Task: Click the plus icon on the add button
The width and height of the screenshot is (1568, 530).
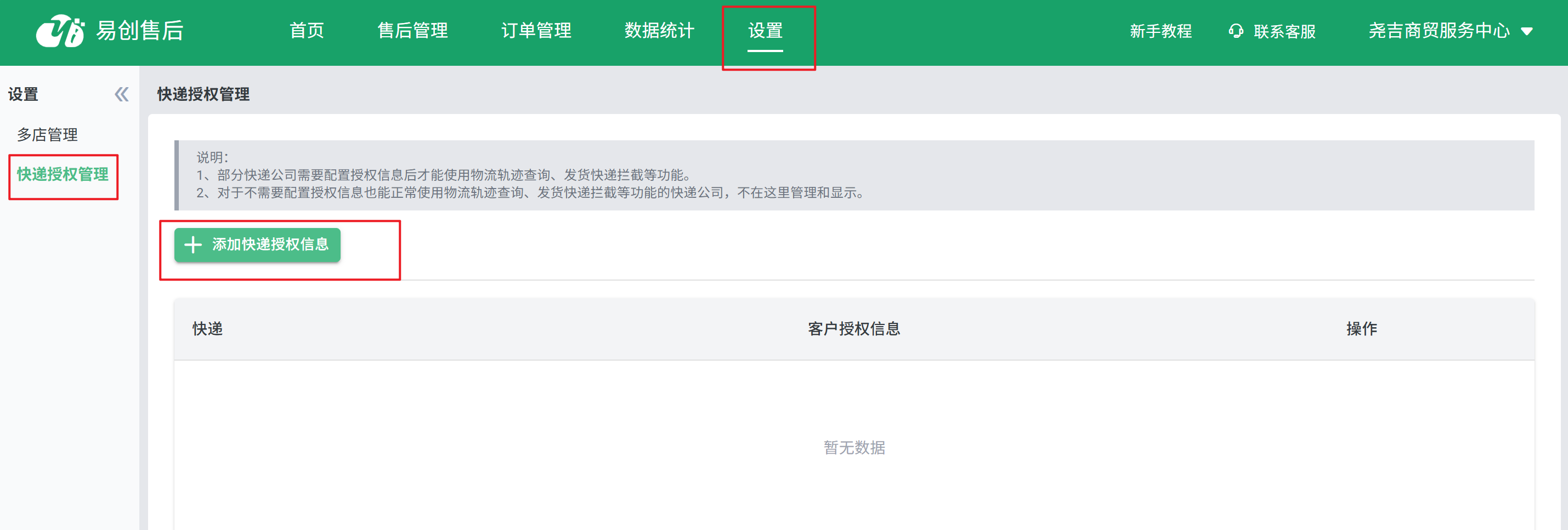Action: (193, 244)
